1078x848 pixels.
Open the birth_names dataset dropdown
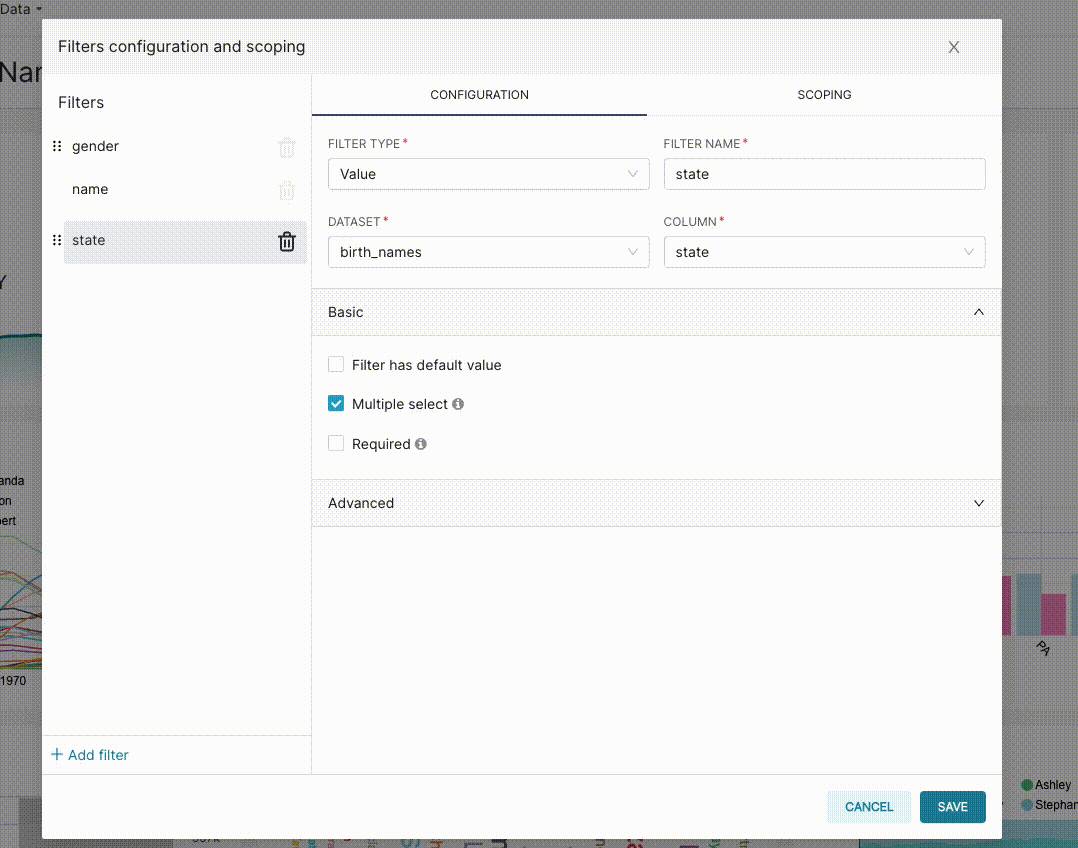(489, 252)
